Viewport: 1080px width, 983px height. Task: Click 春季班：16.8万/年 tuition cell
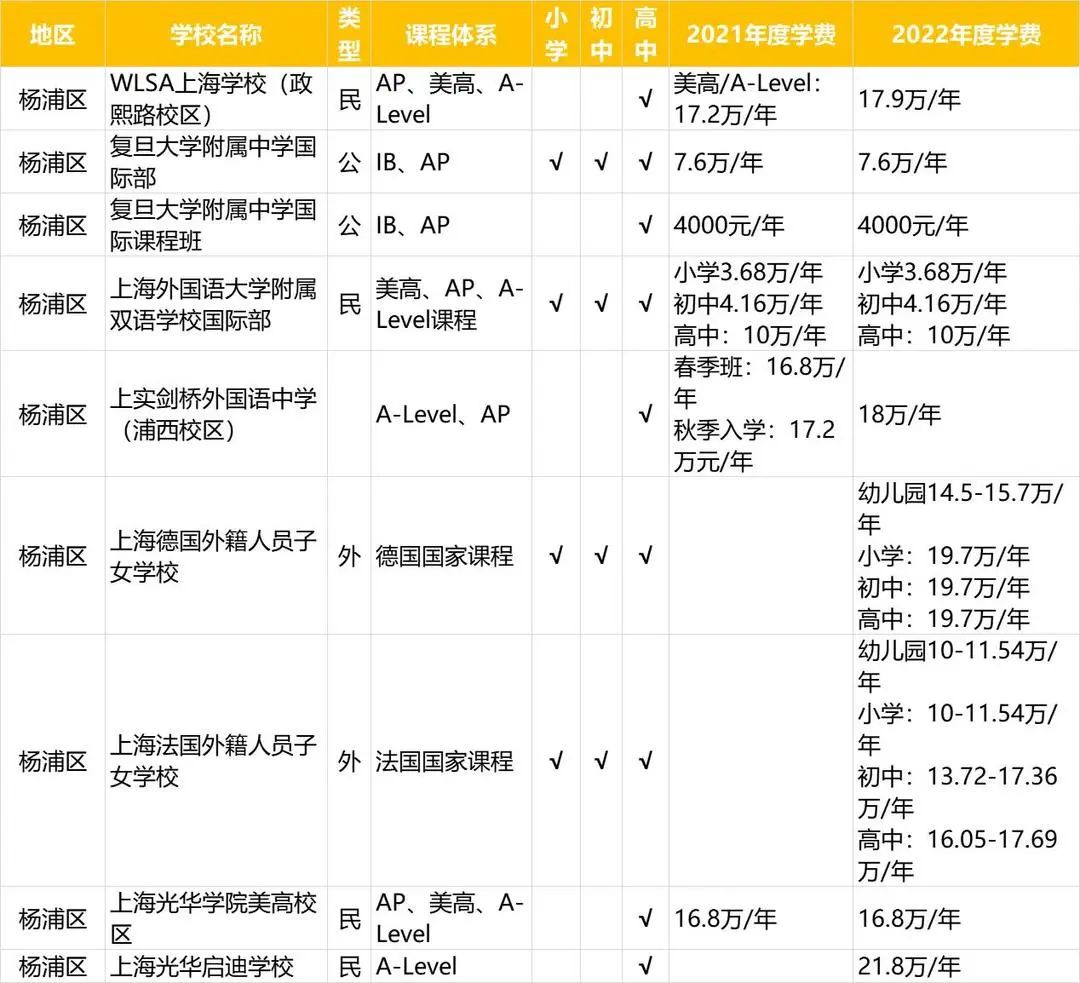coord(761,414)
